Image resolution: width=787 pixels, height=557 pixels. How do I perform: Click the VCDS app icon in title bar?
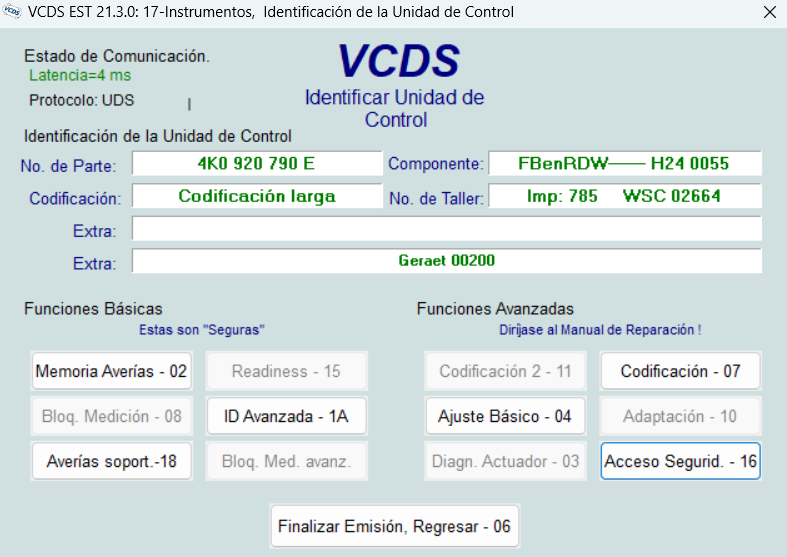tap(12, 12)
